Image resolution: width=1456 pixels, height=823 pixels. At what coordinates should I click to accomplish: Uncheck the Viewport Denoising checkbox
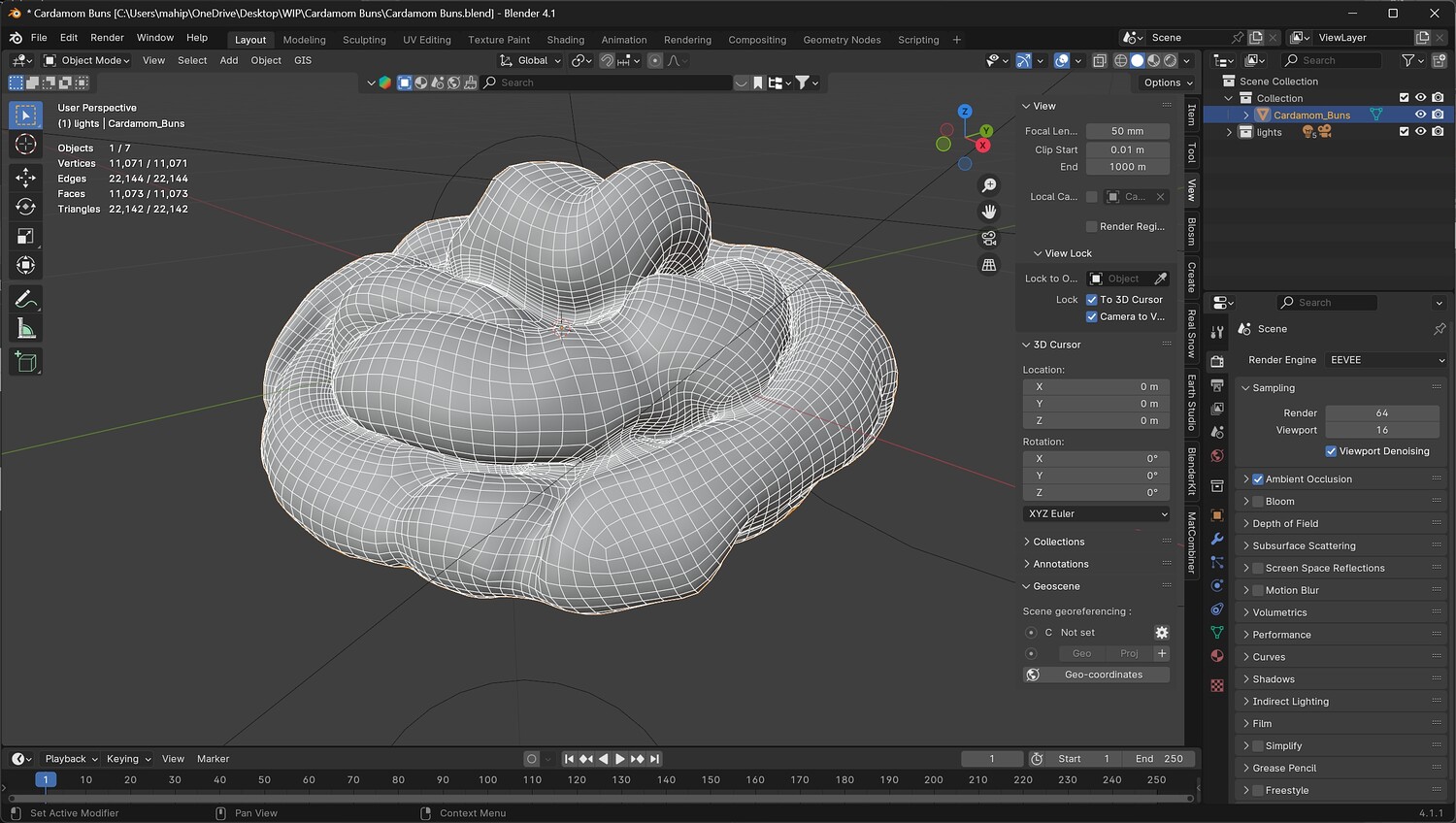tap(1331, 451)
